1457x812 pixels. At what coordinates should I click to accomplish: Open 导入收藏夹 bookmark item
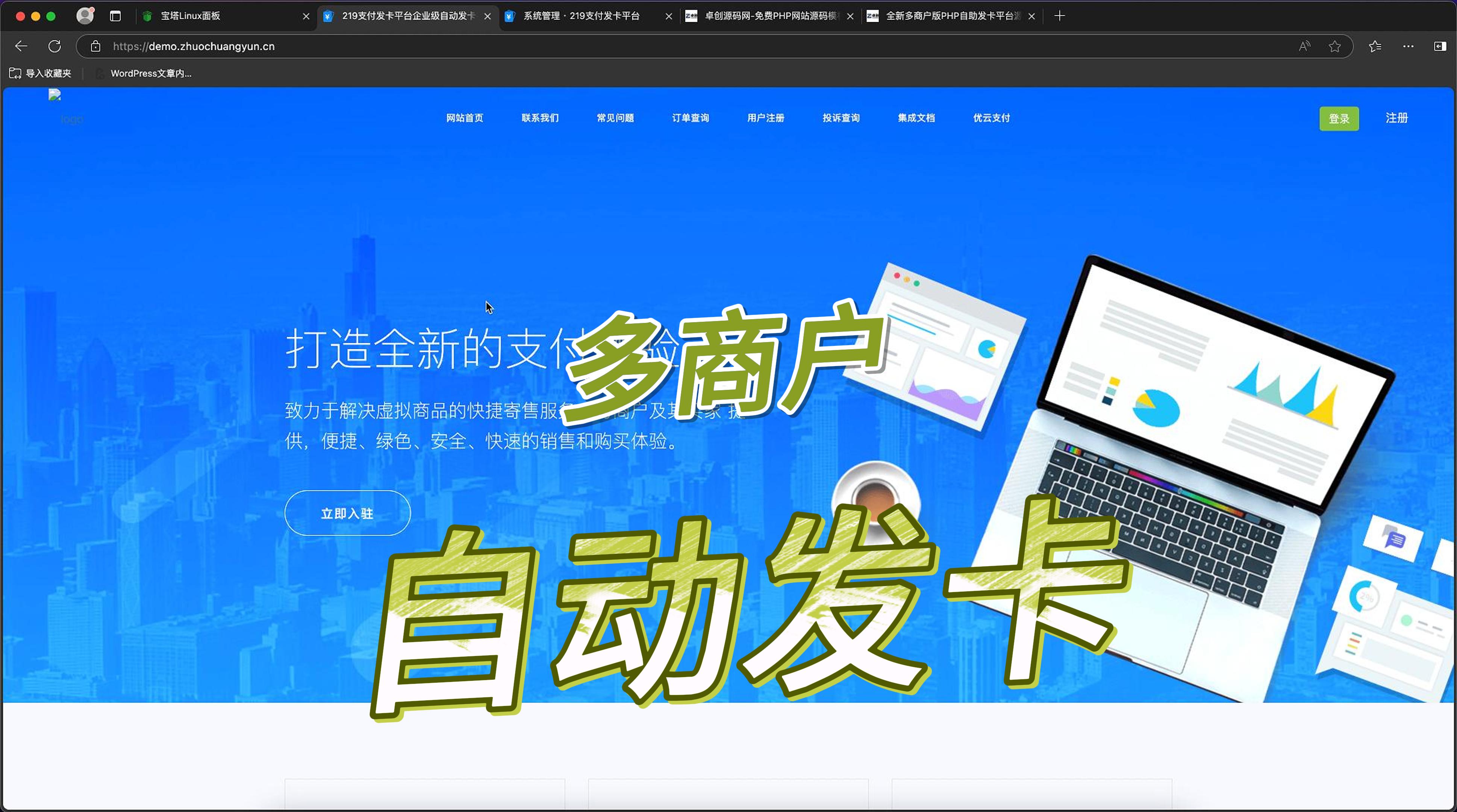click(x=40, y=74)
